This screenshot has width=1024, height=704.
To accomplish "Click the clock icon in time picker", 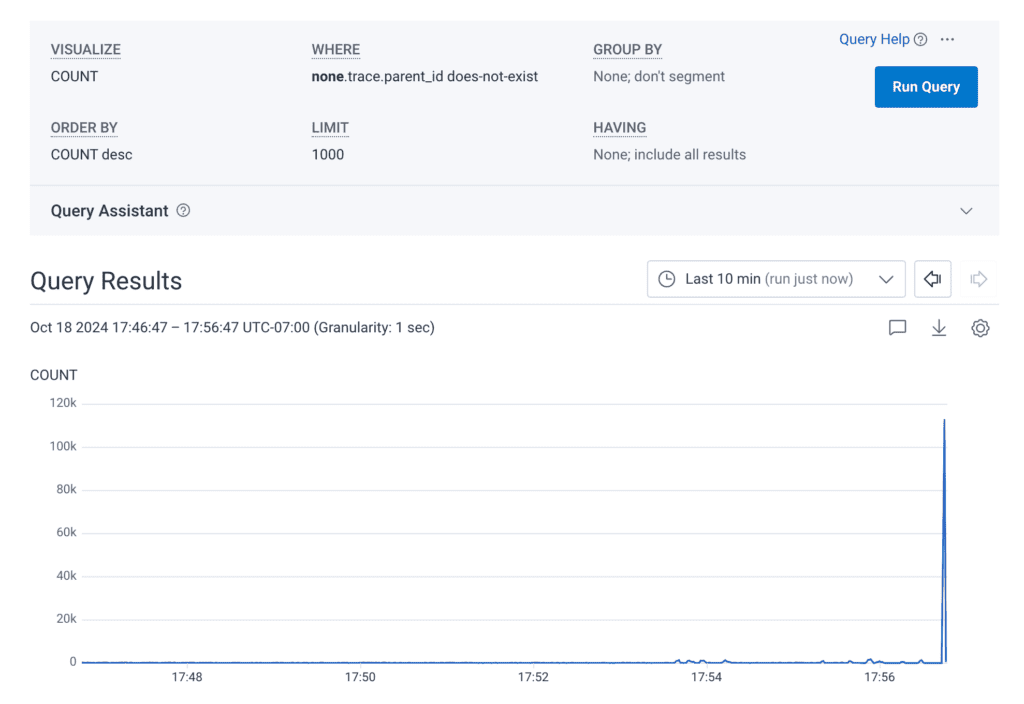I will tap(668, 279).
